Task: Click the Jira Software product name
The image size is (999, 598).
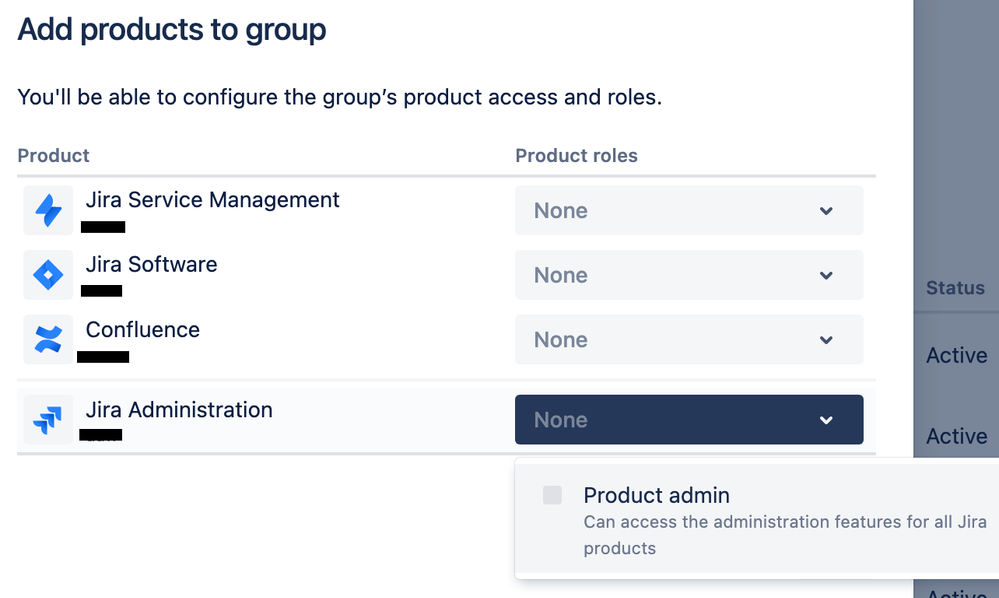Action: tap(151, 265)
